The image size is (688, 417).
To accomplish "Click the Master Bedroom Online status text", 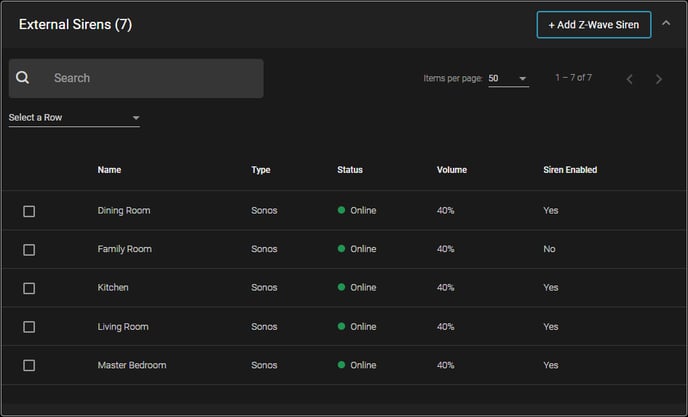I will 363,365.
